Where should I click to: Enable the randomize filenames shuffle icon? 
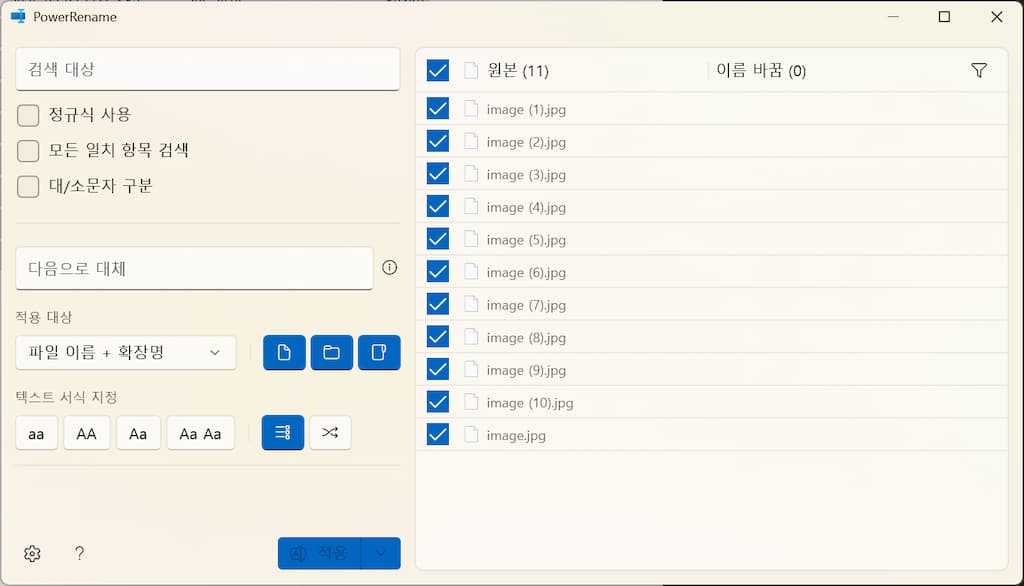[330, 432]
